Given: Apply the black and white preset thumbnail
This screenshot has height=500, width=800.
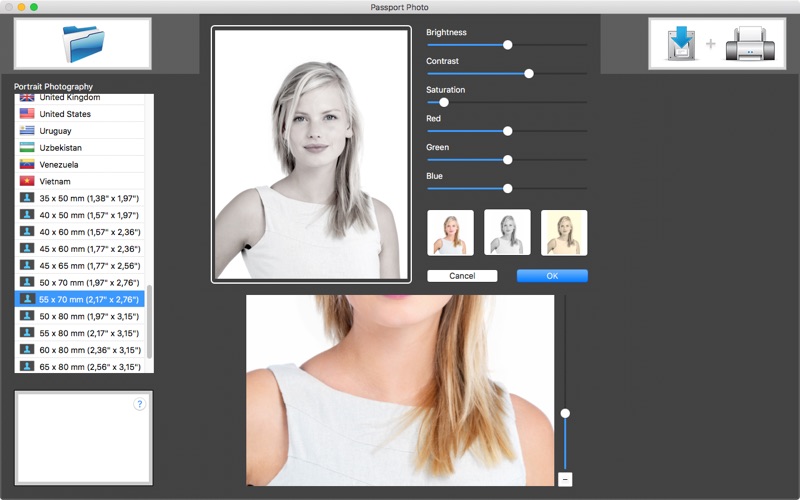Looking at the screenshot, I should [x=507, y=232].
